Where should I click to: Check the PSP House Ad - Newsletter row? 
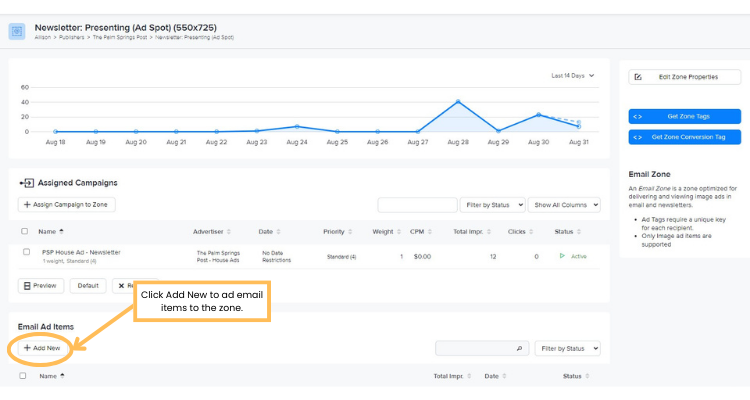(x=26, y=252)
